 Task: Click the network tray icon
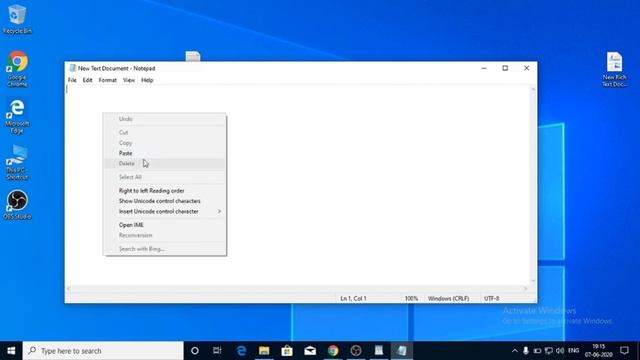coord(549,351)
